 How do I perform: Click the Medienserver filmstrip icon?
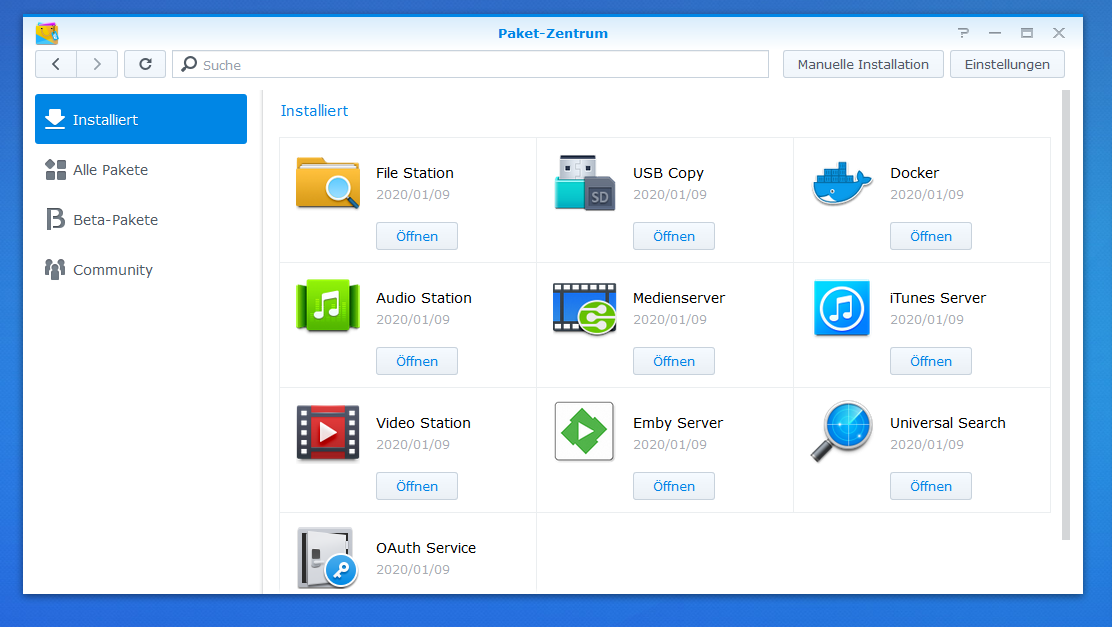[x=584, y=308]
